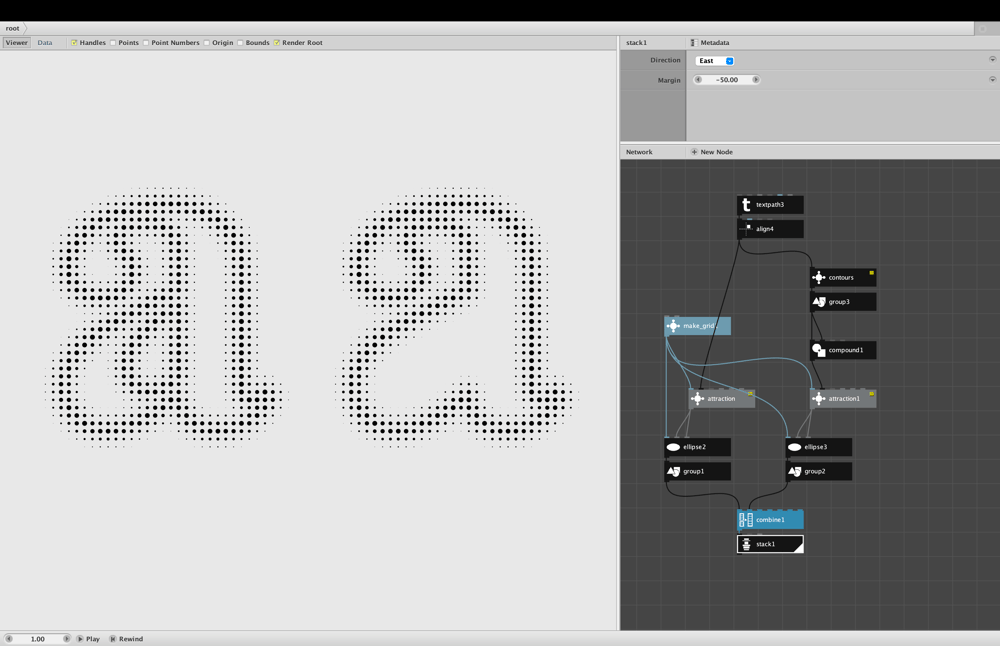Select the group2 node icon
Viewport: 1000px width, 646px height.
pyautogui.click(x=794, y=471)
